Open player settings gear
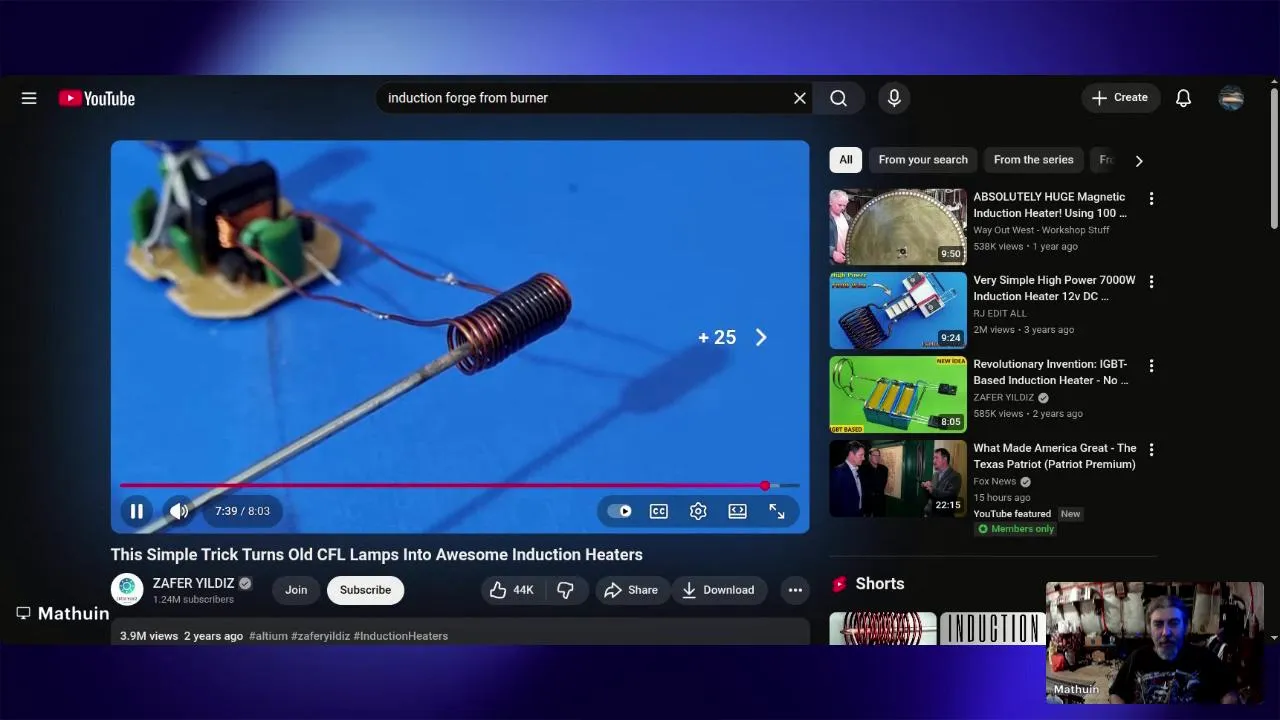The height and width of the screenshot is (720, 1280). (x=698, y=511)
